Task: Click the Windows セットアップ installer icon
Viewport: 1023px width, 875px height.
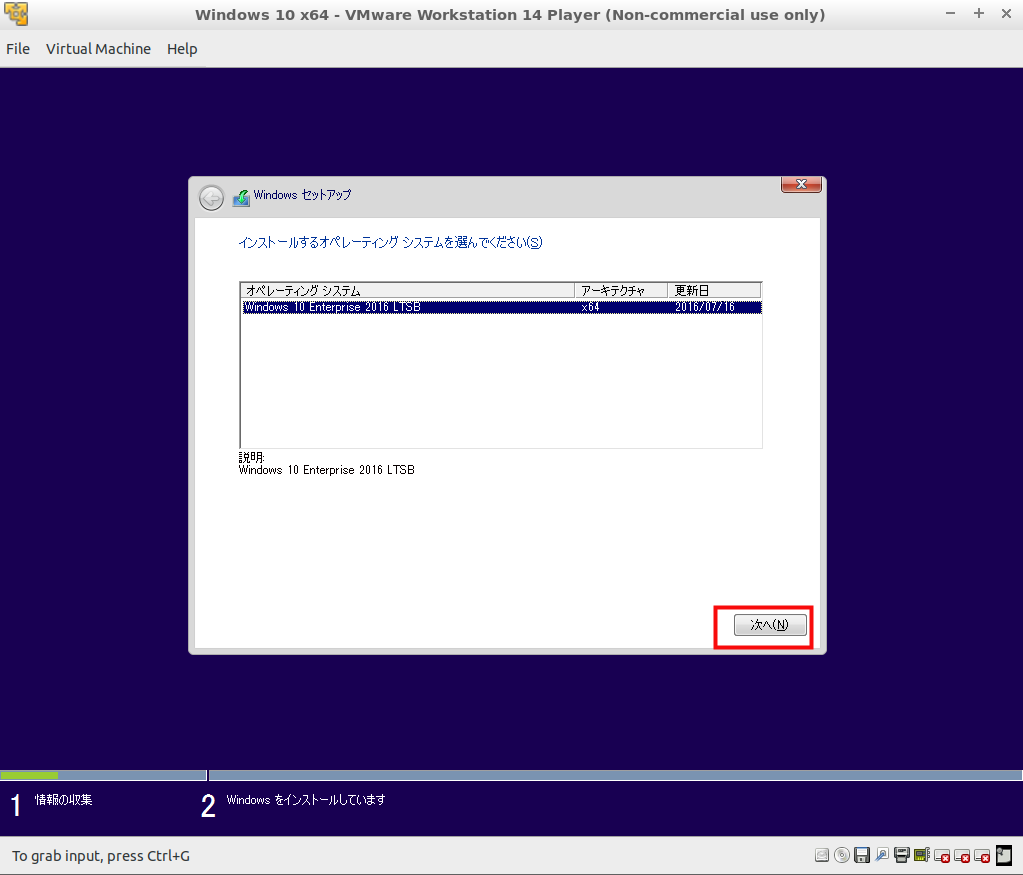Action: (x=241, y=197)
